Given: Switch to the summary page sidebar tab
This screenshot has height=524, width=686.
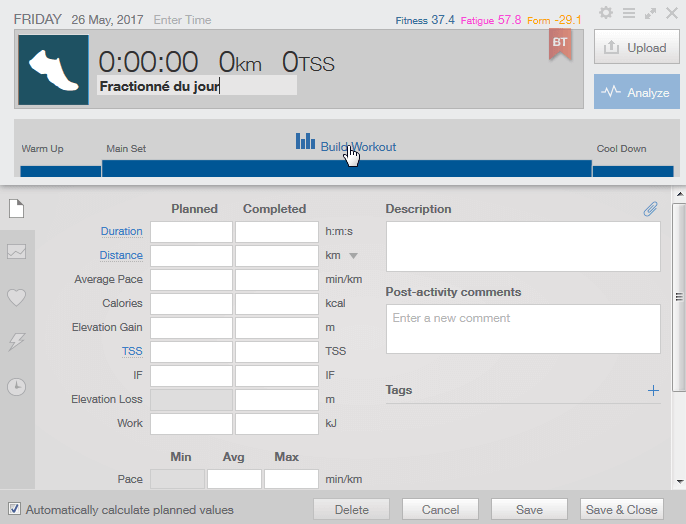Looking at the screenshot, I should tap(16, 208).
